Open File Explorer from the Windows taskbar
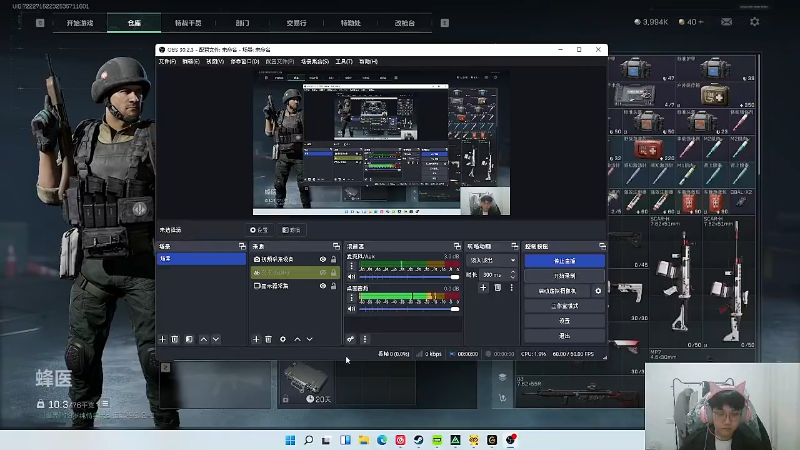The height and width of the screenshot is (450, 800). [363, 440]
